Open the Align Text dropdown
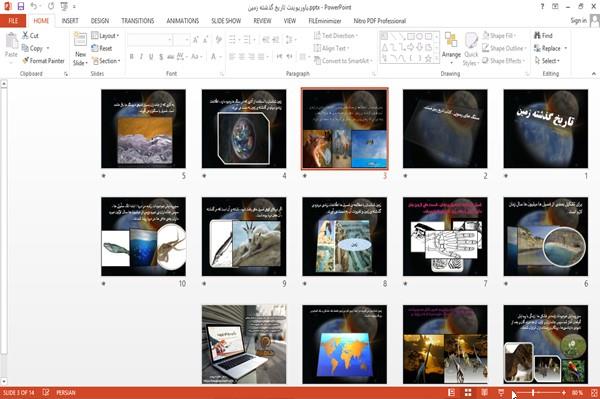Image resolution: width=600 pixels, height=399 pixels. coord(331,48)
